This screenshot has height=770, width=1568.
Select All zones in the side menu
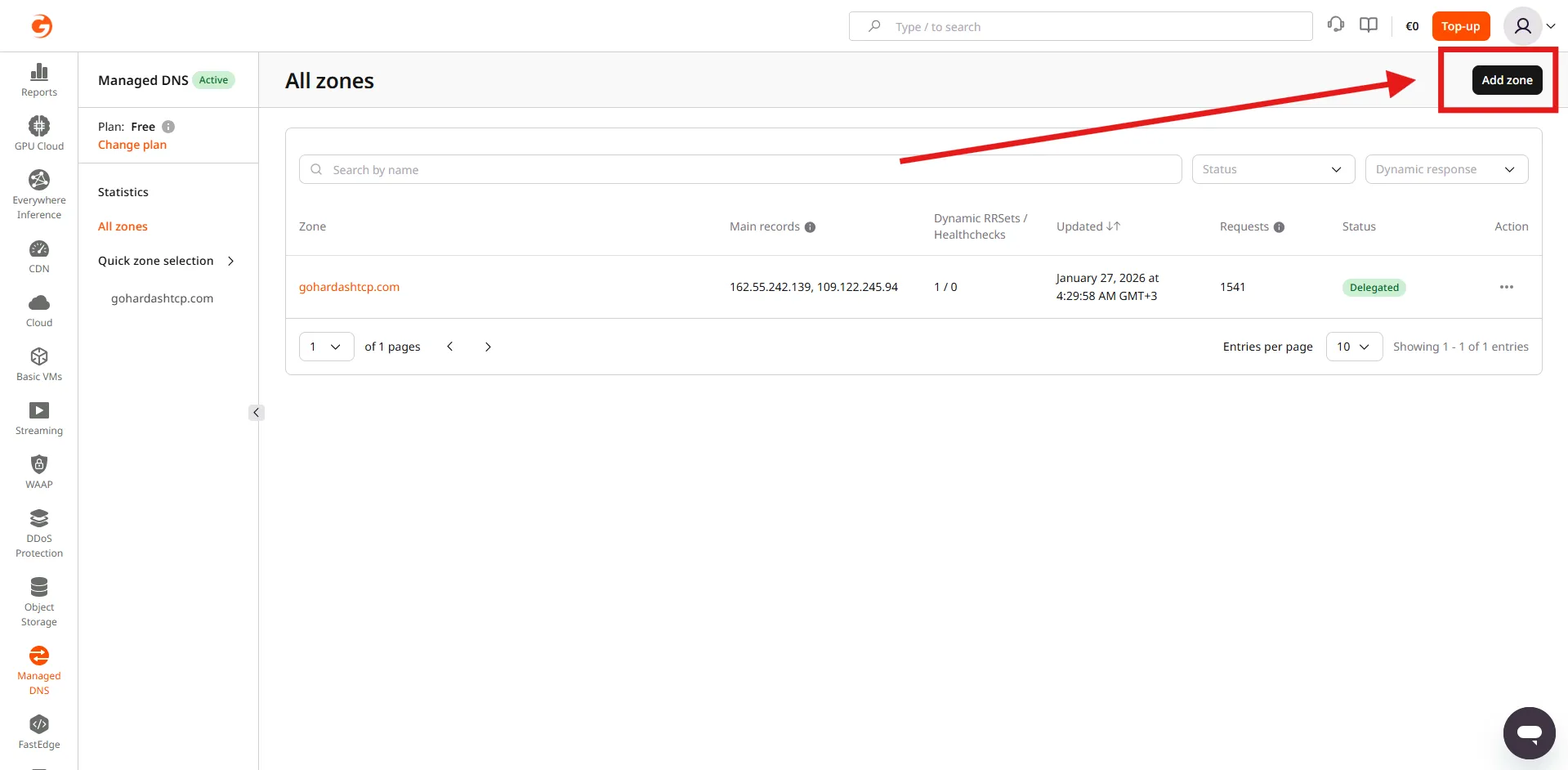[123, 226]
